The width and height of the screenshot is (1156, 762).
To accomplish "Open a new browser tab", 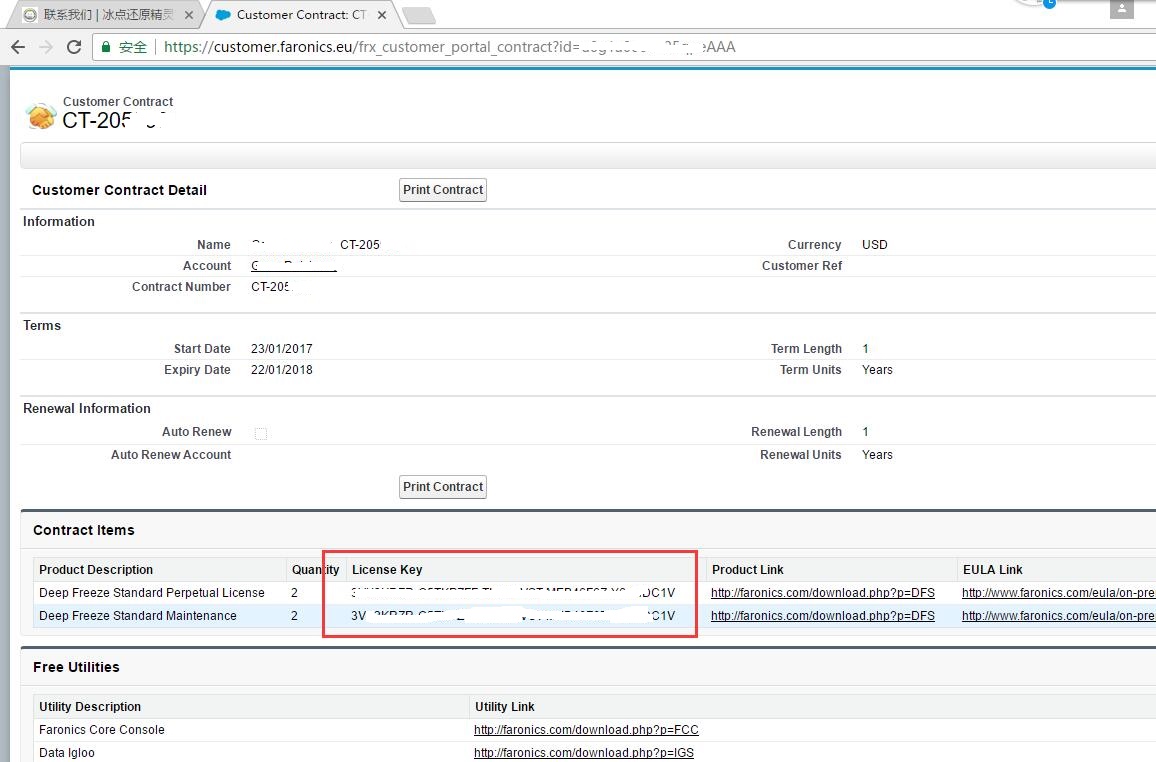I will click(x=418, y=15).
